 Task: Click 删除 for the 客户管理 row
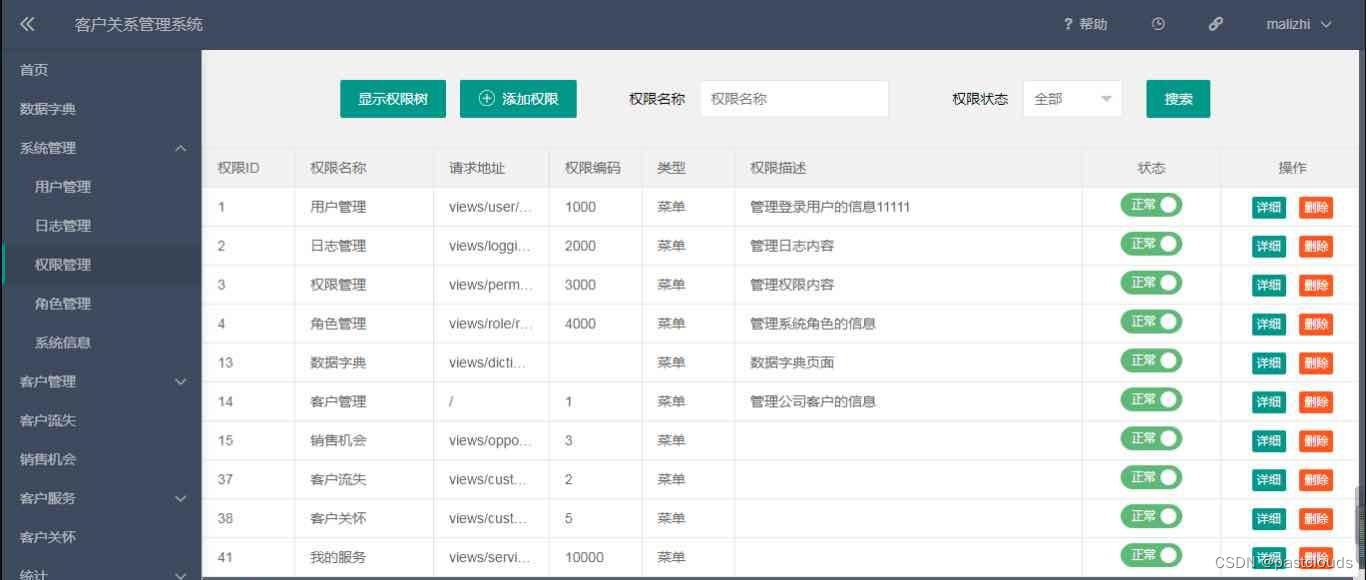point(1316,403)
